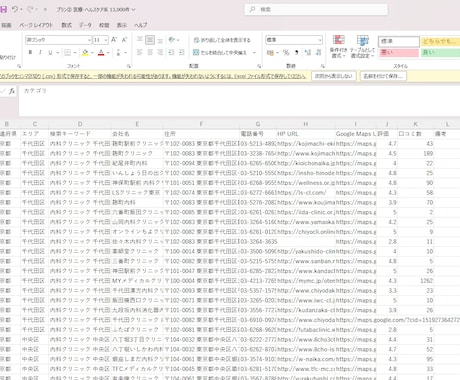The height and width of the screenshot is (380, 460).
Task: Open the データ ribbon tab
Action: click(x=85, y=25)
